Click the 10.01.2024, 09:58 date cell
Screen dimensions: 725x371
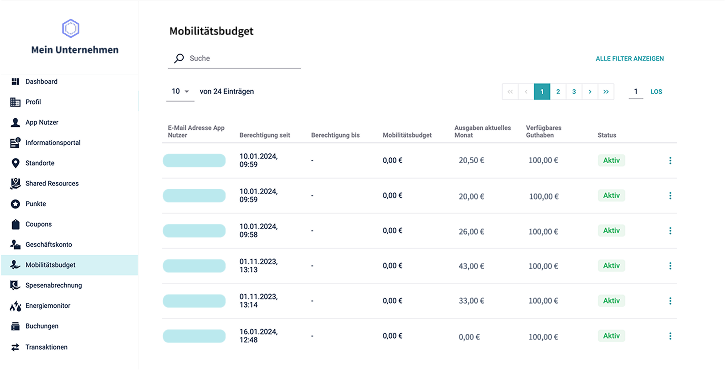[258, 230]
